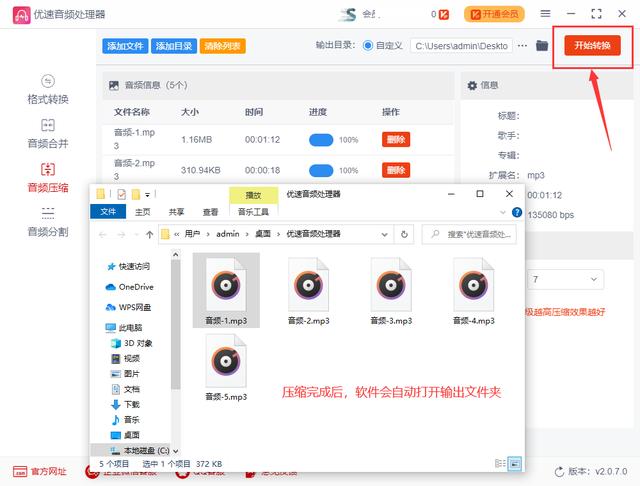This screenshot has height=486, width=640.
Task: Open 文档 folder in navigation pane
Action: [x=126, y=389]
